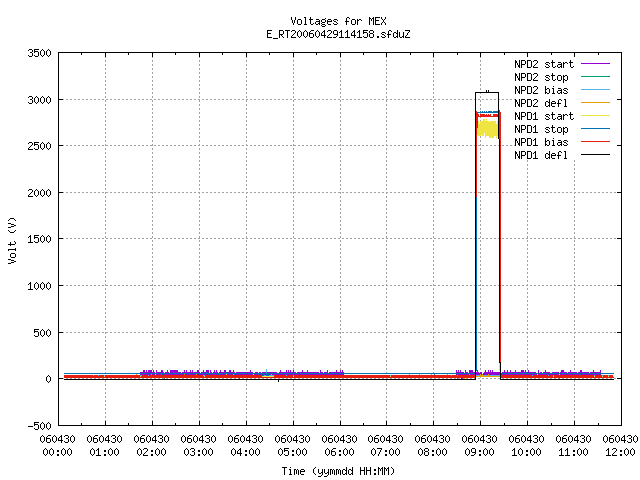Click the 'Time (yymmdd HH:MM)' x-axis label

click(x=338, y=471)
